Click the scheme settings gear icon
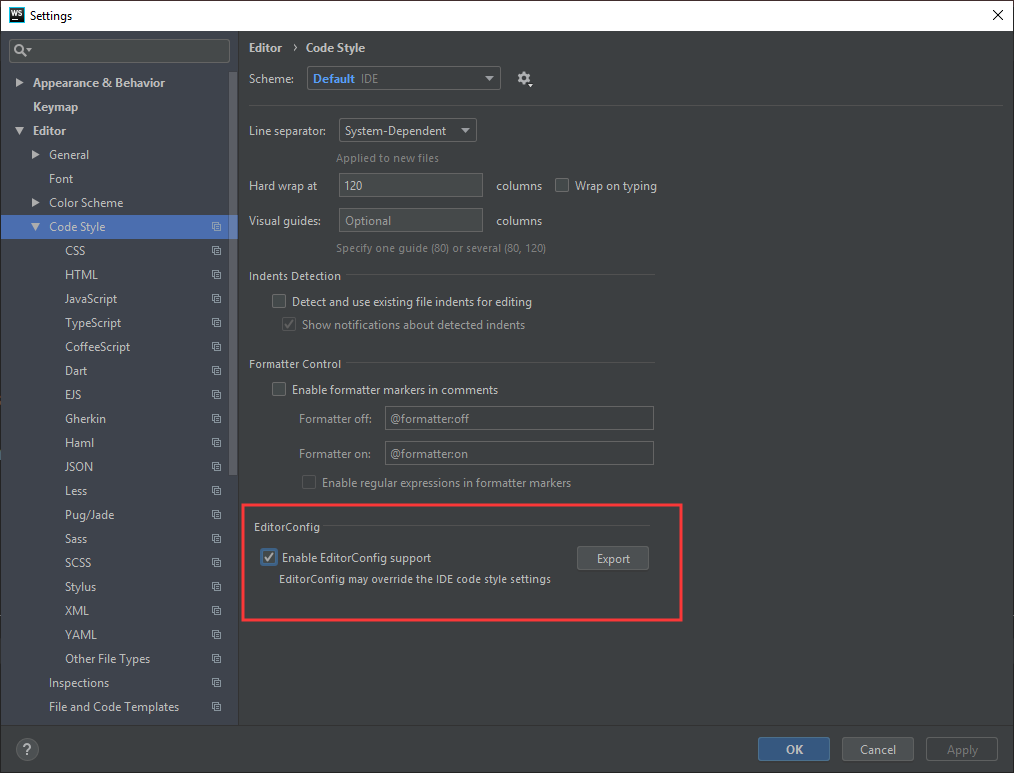This screenshot has width=1014, height=773. [x=523, y=79]
